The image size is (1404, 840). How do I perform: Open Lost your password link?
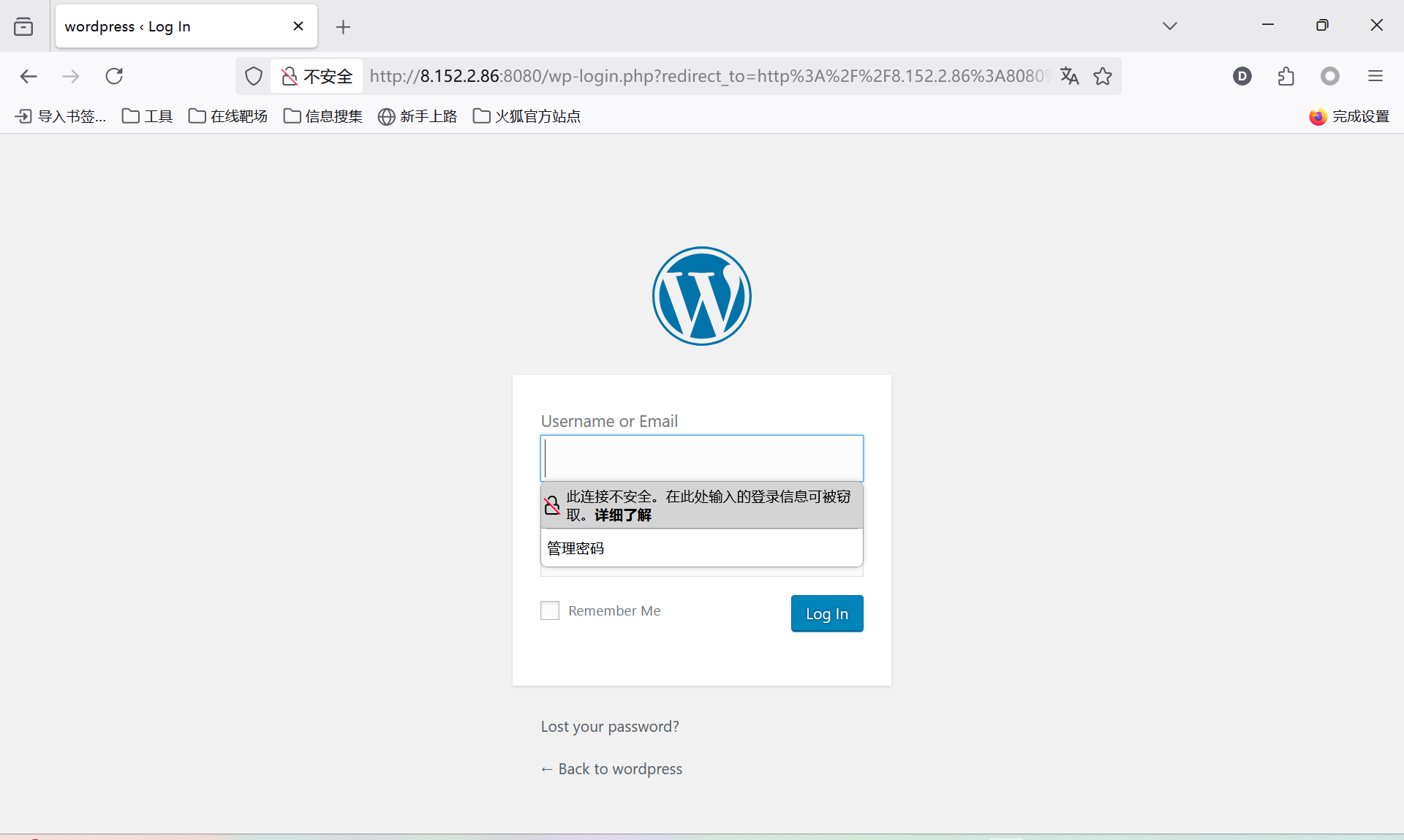(610, 727)
